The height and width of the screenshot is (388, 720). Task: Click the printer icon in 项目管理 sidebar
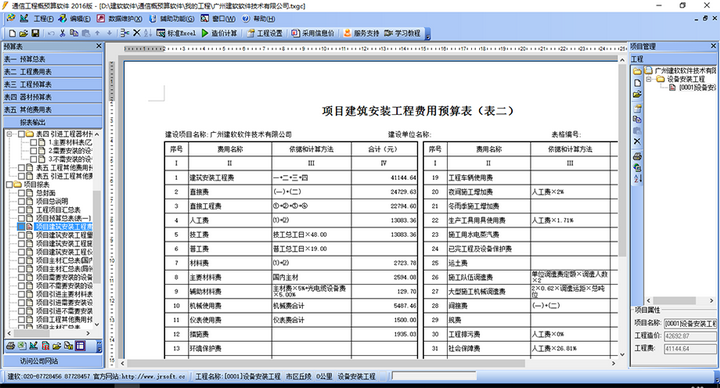tap(637, 156)
